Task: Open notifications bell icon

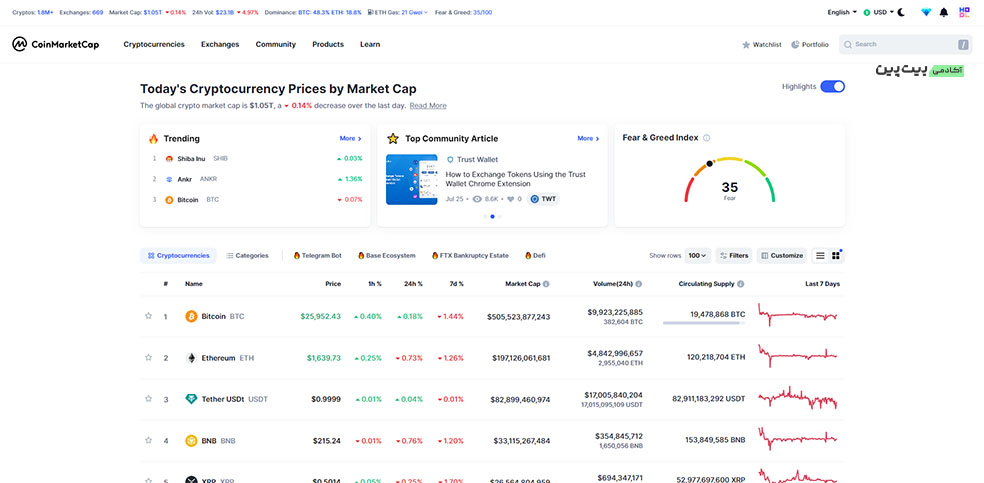Action: coord(944,12)
